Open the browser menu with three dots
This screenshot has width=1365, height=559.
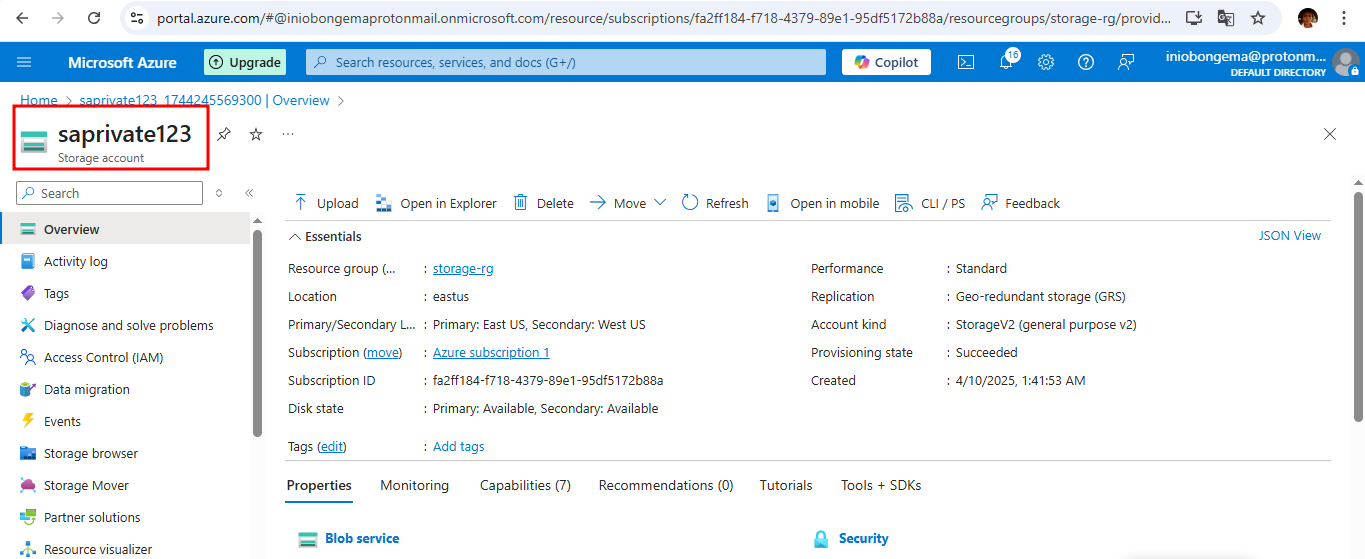coord(1343,18)
